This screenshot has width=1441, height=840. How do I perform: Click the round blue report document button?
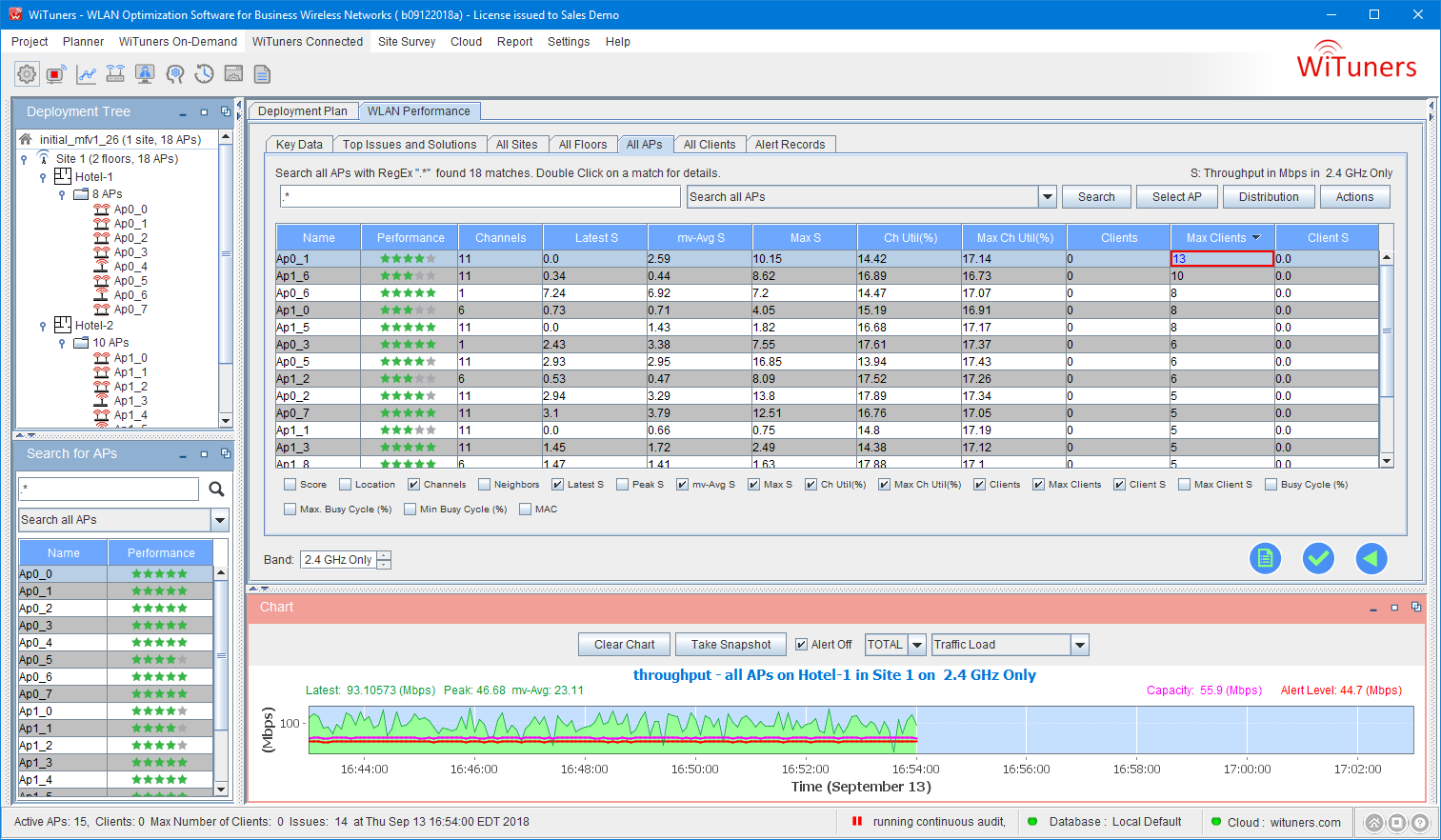click(x=1265, y=559)
